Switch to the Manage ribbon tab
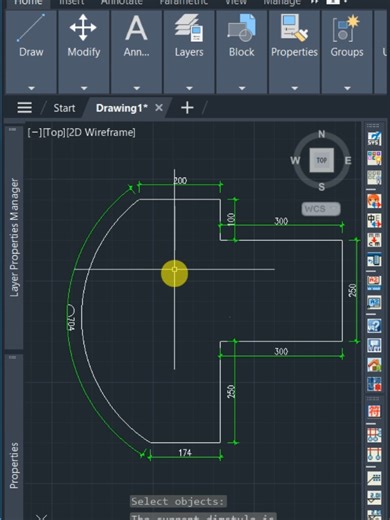The height and width of the screenshot is (520, 390). click(282, 2)
